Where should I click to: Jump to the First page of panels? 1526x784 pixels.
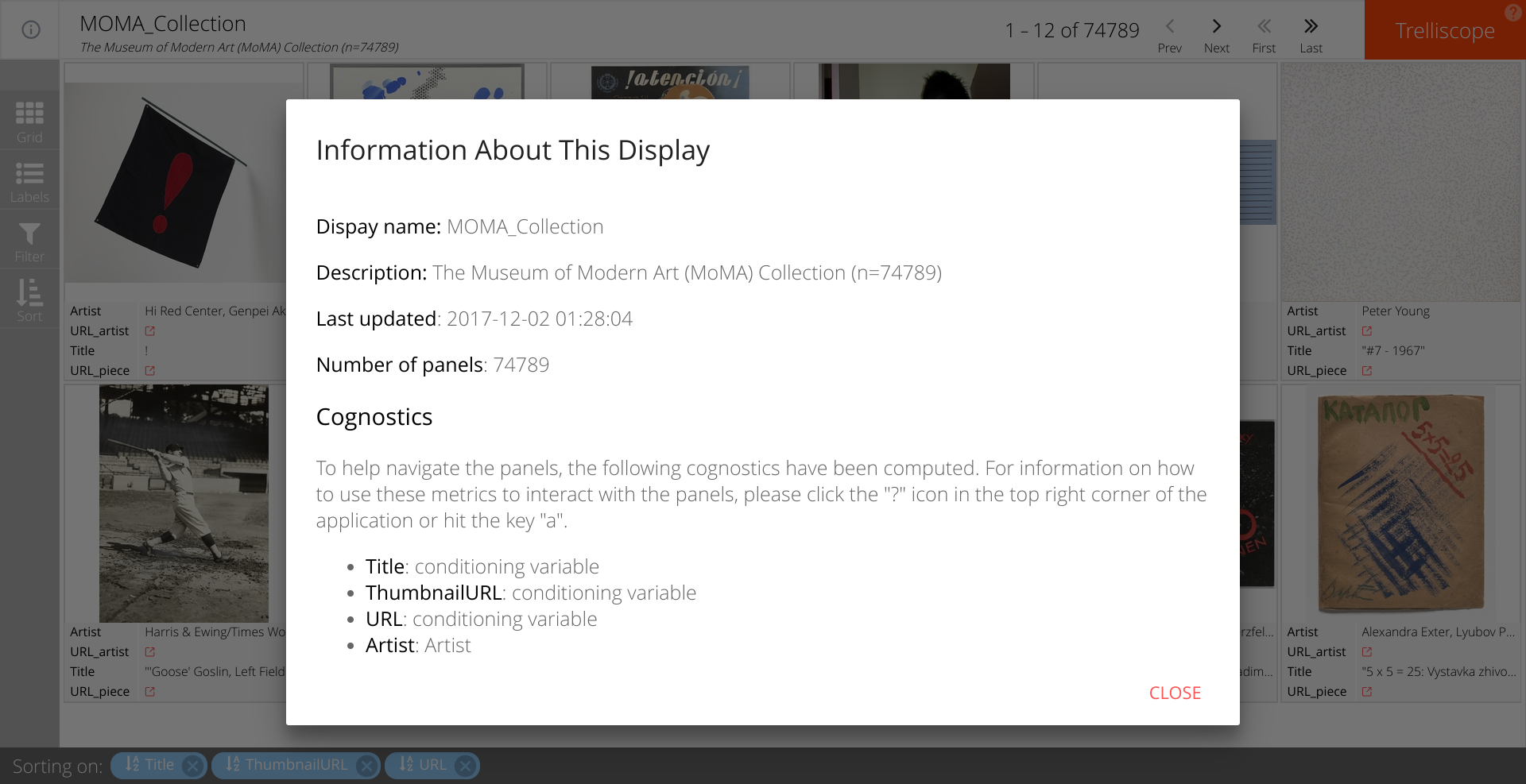pyautogui.click(x=1264, y=35)
